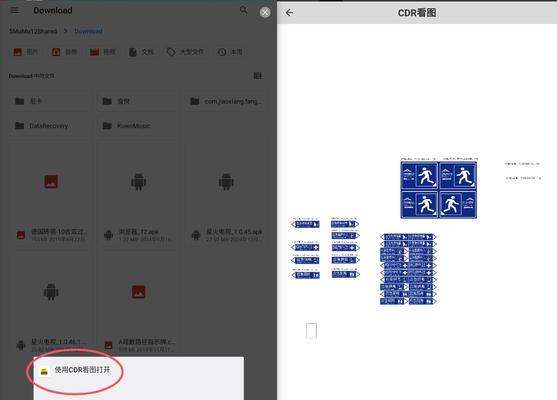This screenshot has width=557, height=400.
Task: Tap the stacked blue direction signs group in CDR view
Action: [408, 269]
